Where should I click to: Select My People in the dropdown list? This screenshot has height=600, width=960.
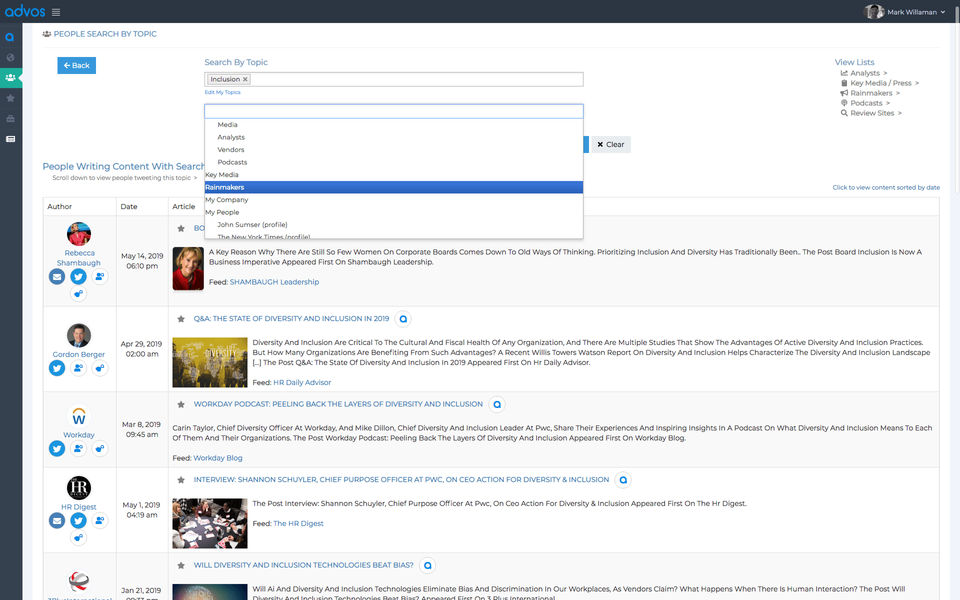point(394,212)
